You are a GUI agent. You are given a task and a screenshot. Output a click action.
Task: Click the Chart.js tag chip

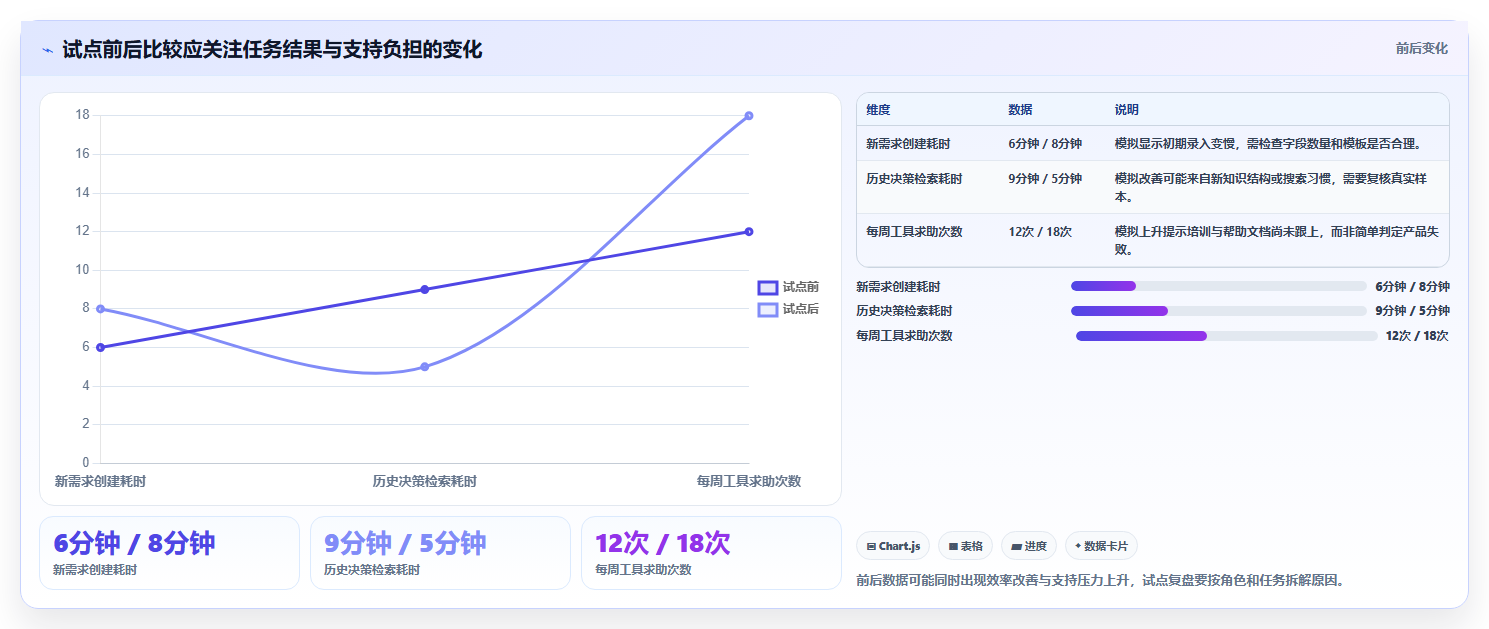coord(893,546)
